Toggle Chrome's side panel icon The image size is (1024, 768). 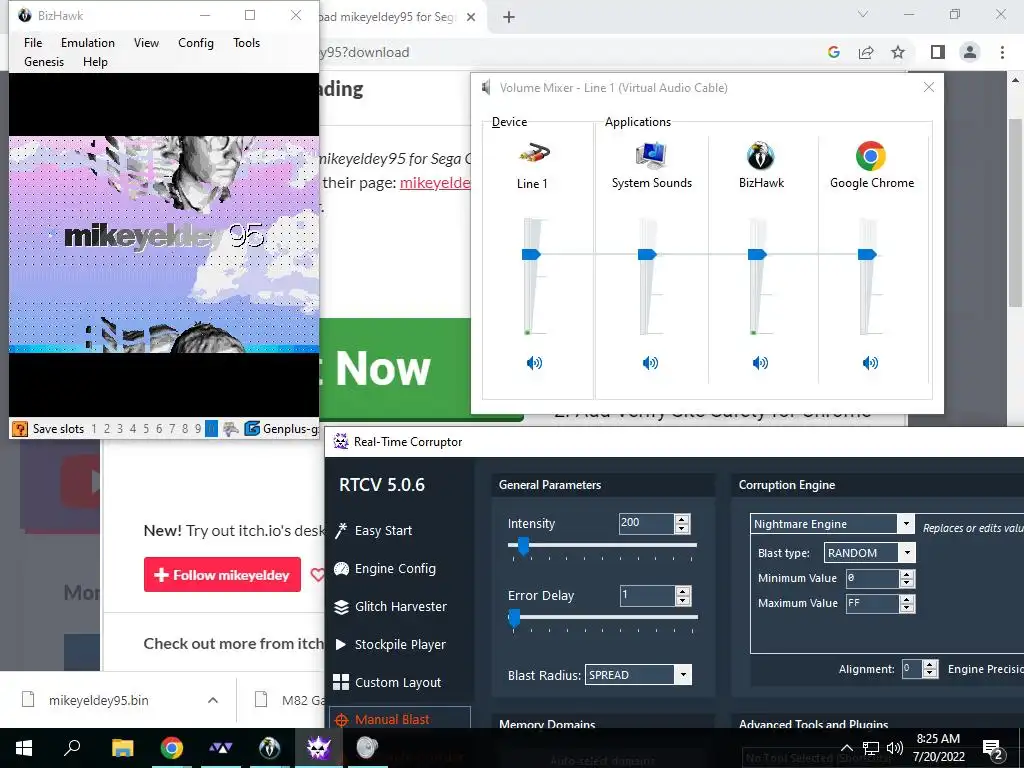click(938, 52)
